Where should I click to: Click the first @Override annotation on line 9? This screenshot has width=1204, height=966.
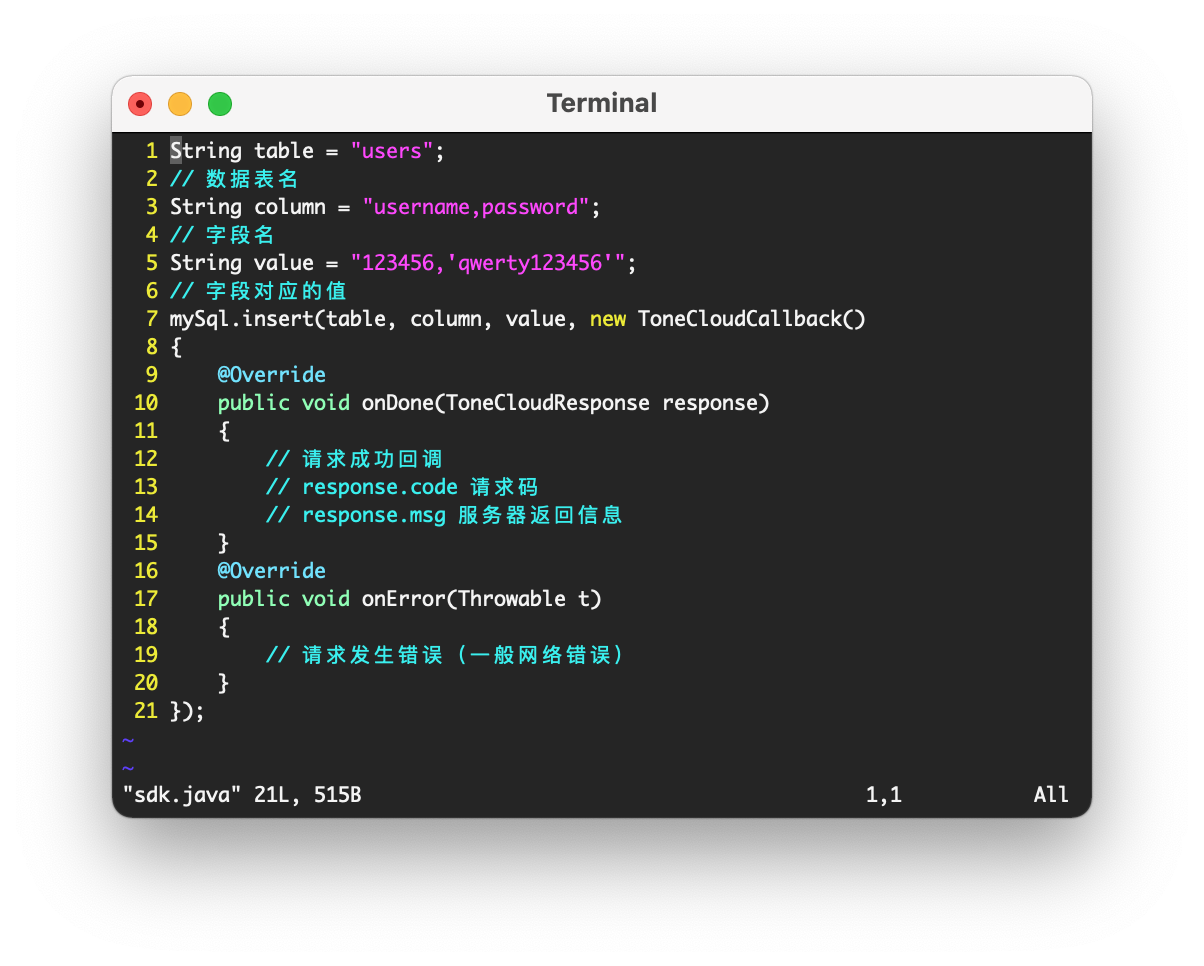pyautogui.click(x=271, y=375)
